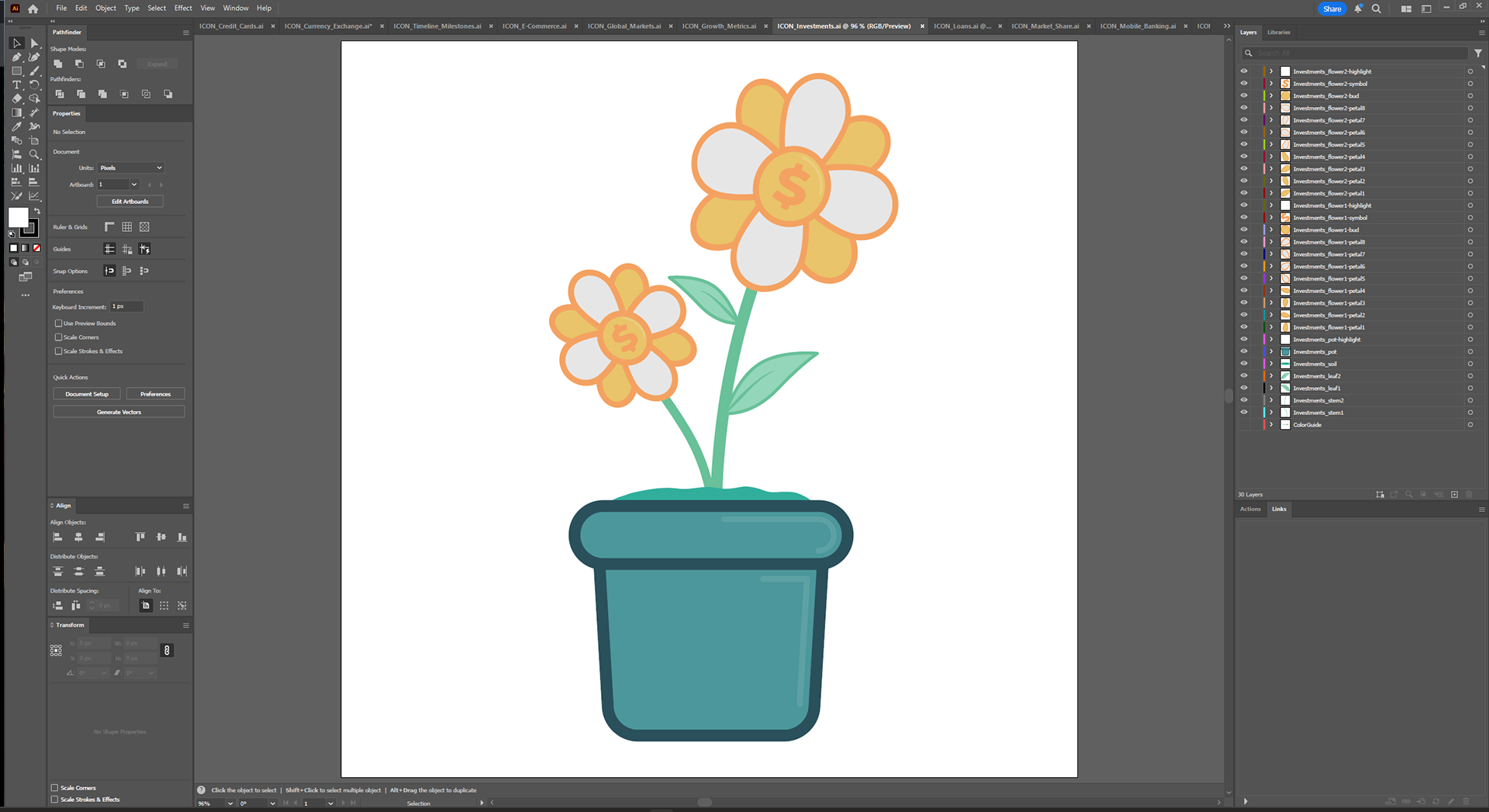Open the layers filter funnel icon

pyautogui.click(x=1478, y=54)
